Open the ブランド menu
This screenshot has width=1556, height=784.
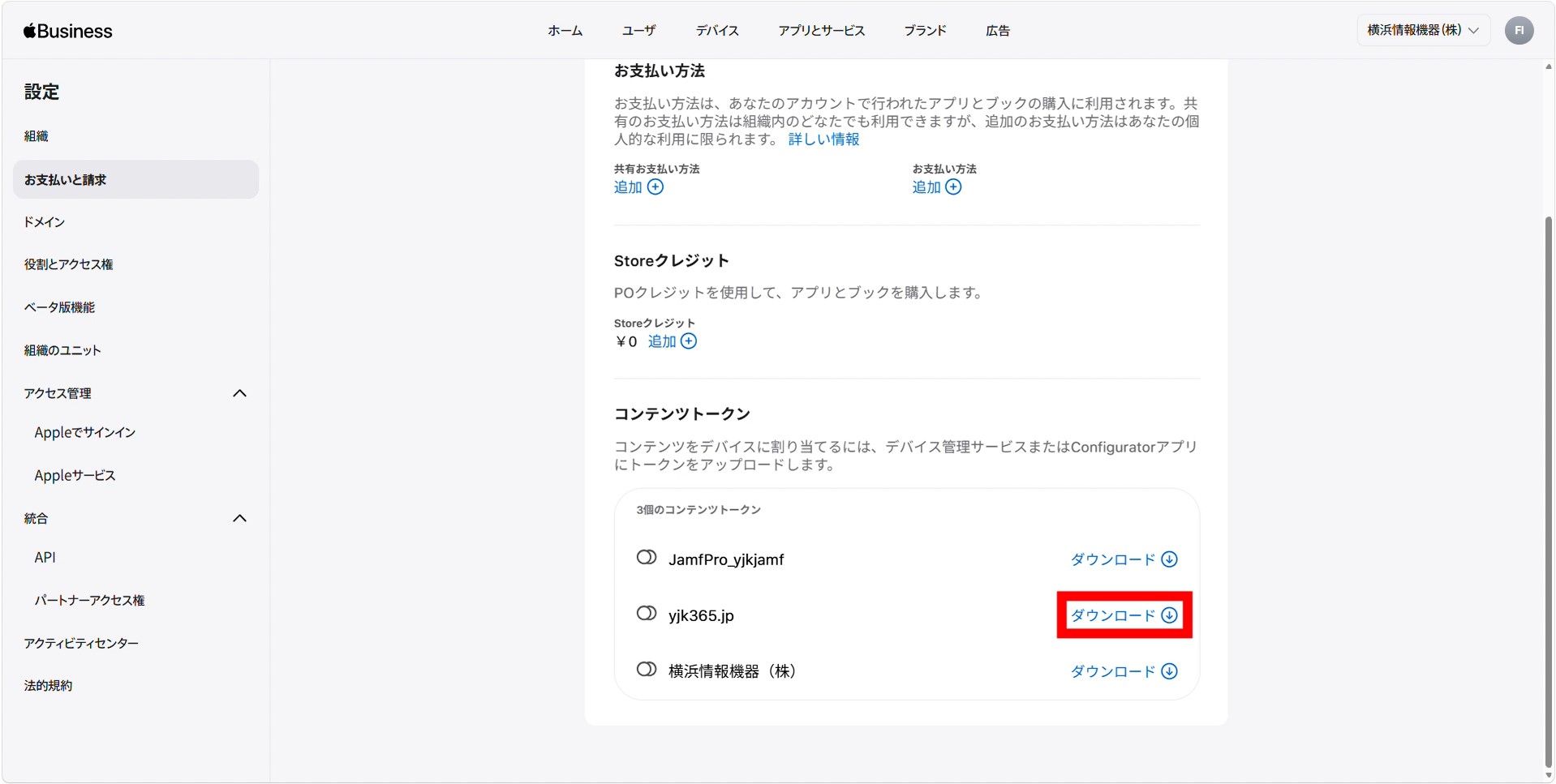coord(925,31)
